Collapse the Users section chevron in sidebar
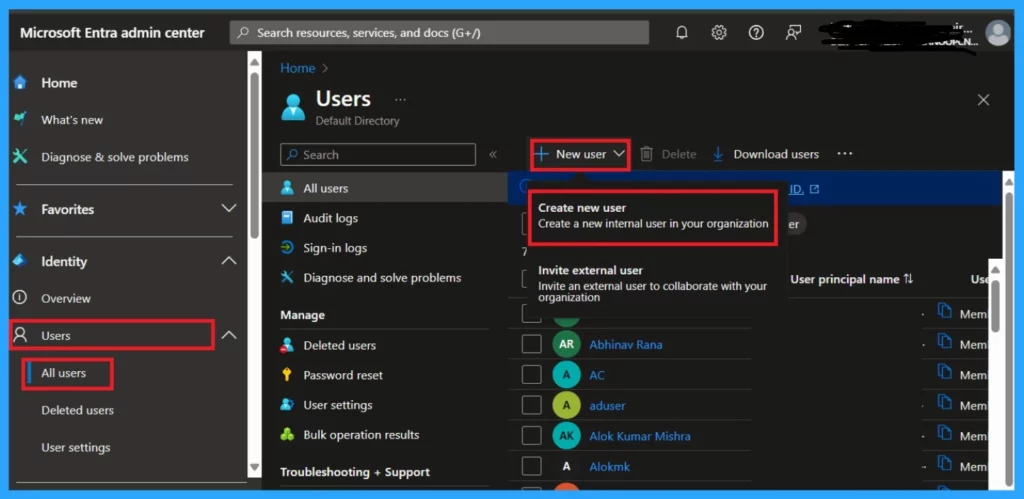Viewport: 1024px width, 499px height. pos(229,335)
